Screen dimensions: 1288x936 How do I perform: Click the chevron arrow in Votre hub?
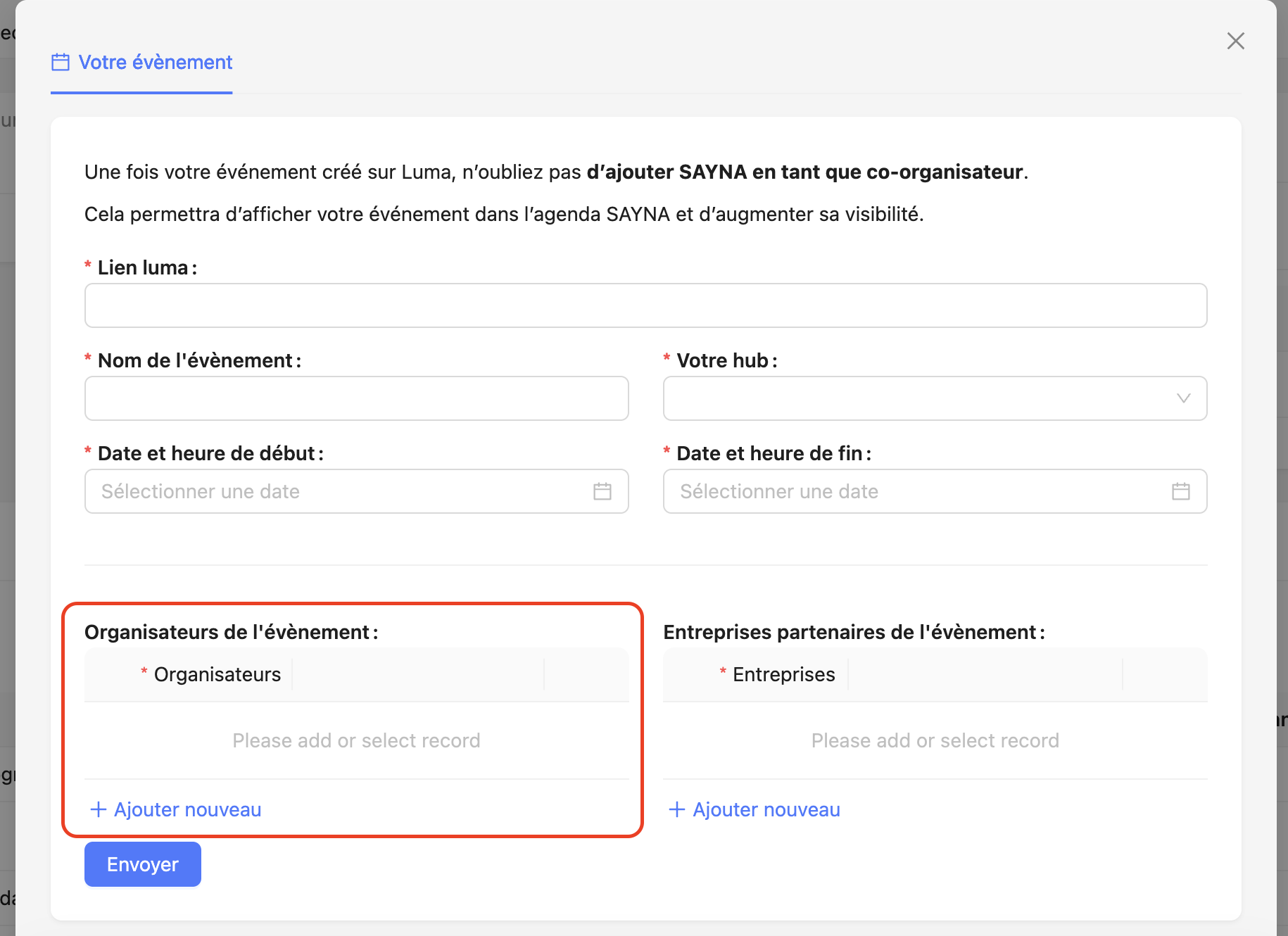pyautogui.click(x=1183, y=398)
